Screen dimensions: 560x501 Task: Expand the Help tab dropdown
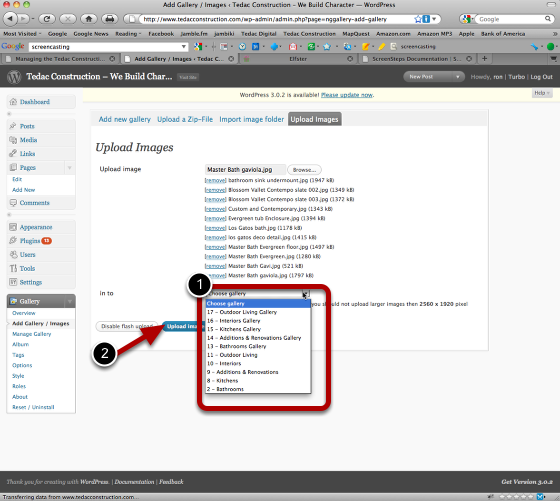click(542, 93)
